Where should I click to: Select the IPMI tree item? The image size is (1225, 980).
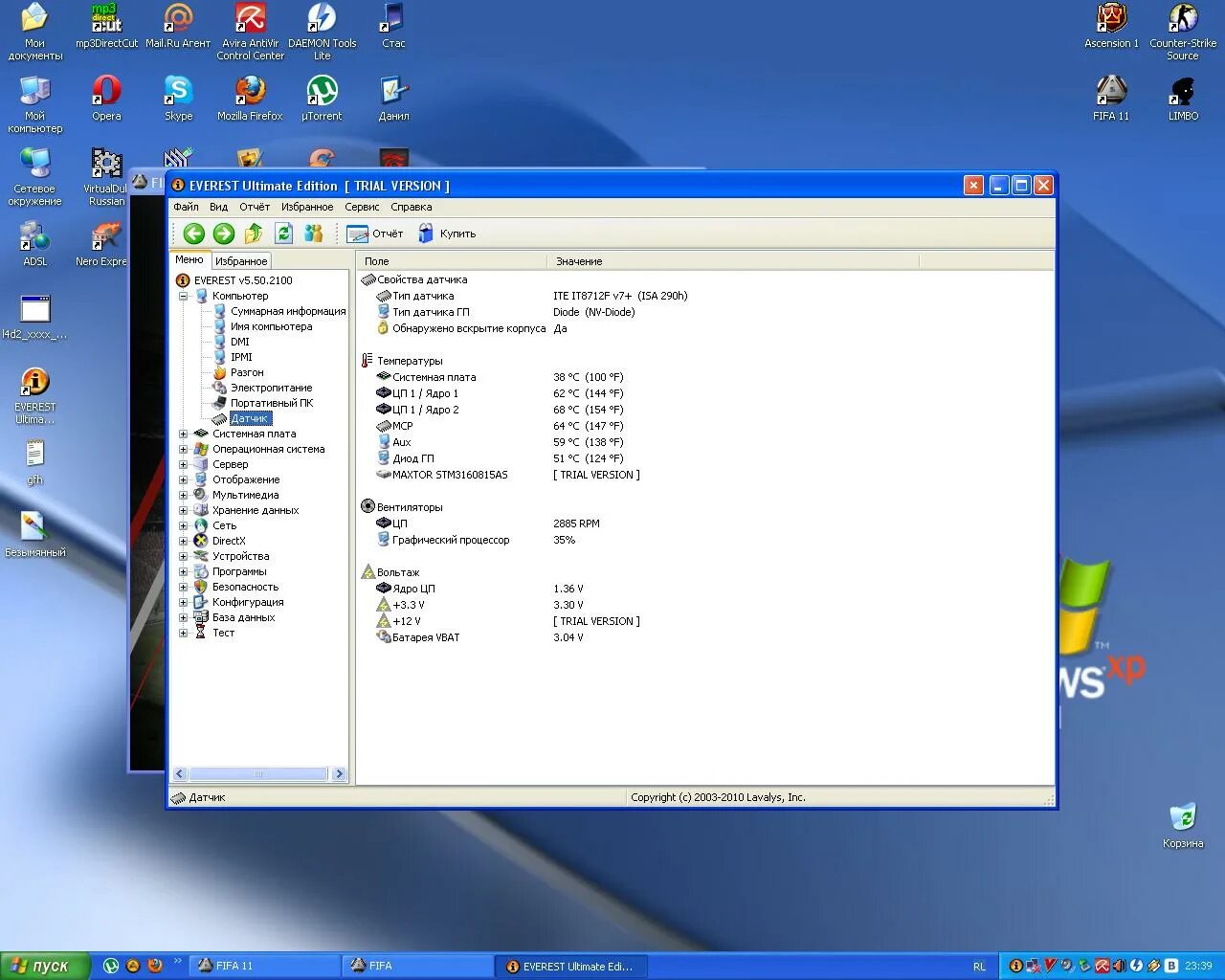(241, 357)
